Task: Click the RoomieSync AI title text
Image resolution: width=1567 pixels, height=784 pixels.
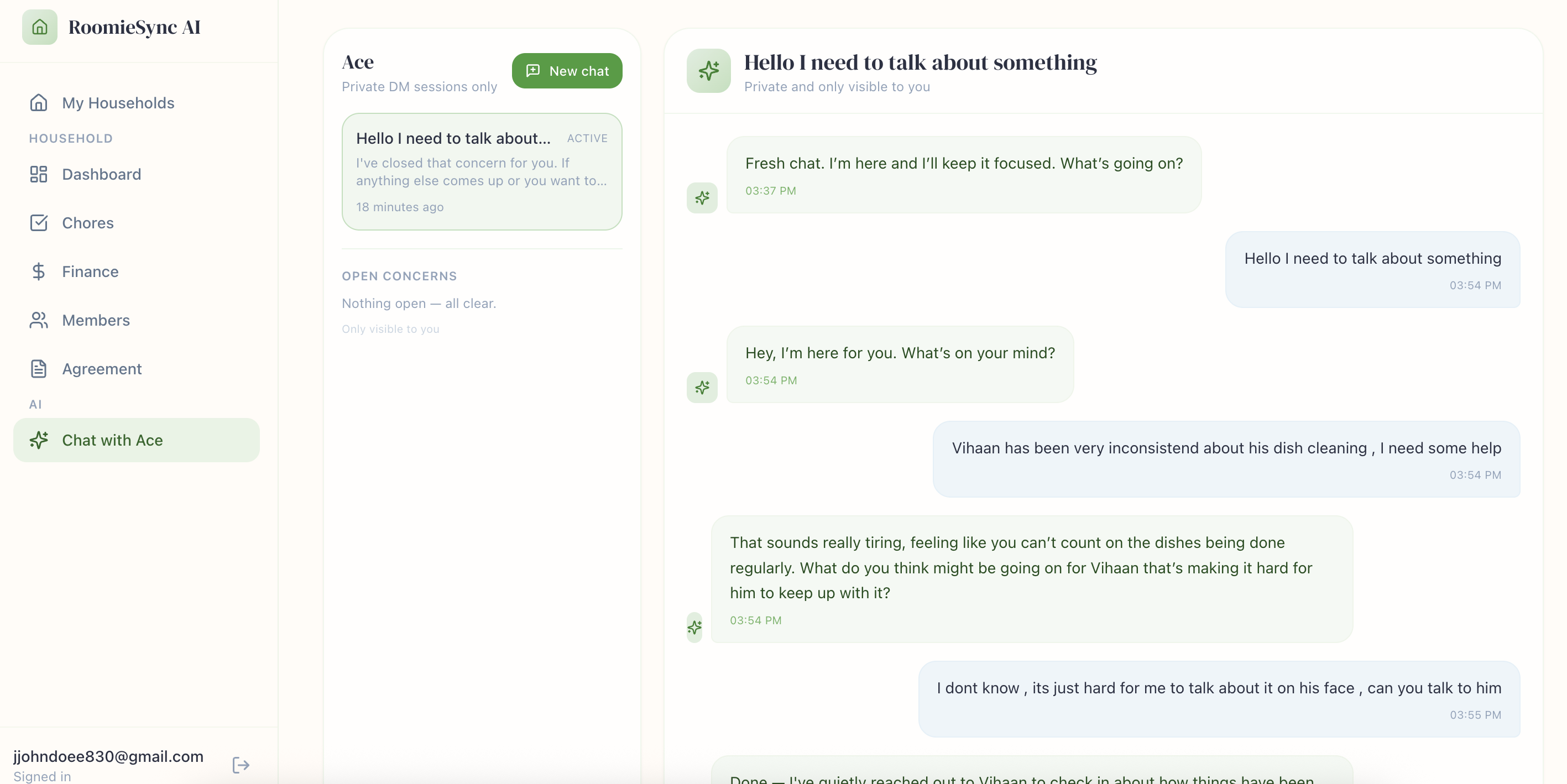Action: point(134,27)
